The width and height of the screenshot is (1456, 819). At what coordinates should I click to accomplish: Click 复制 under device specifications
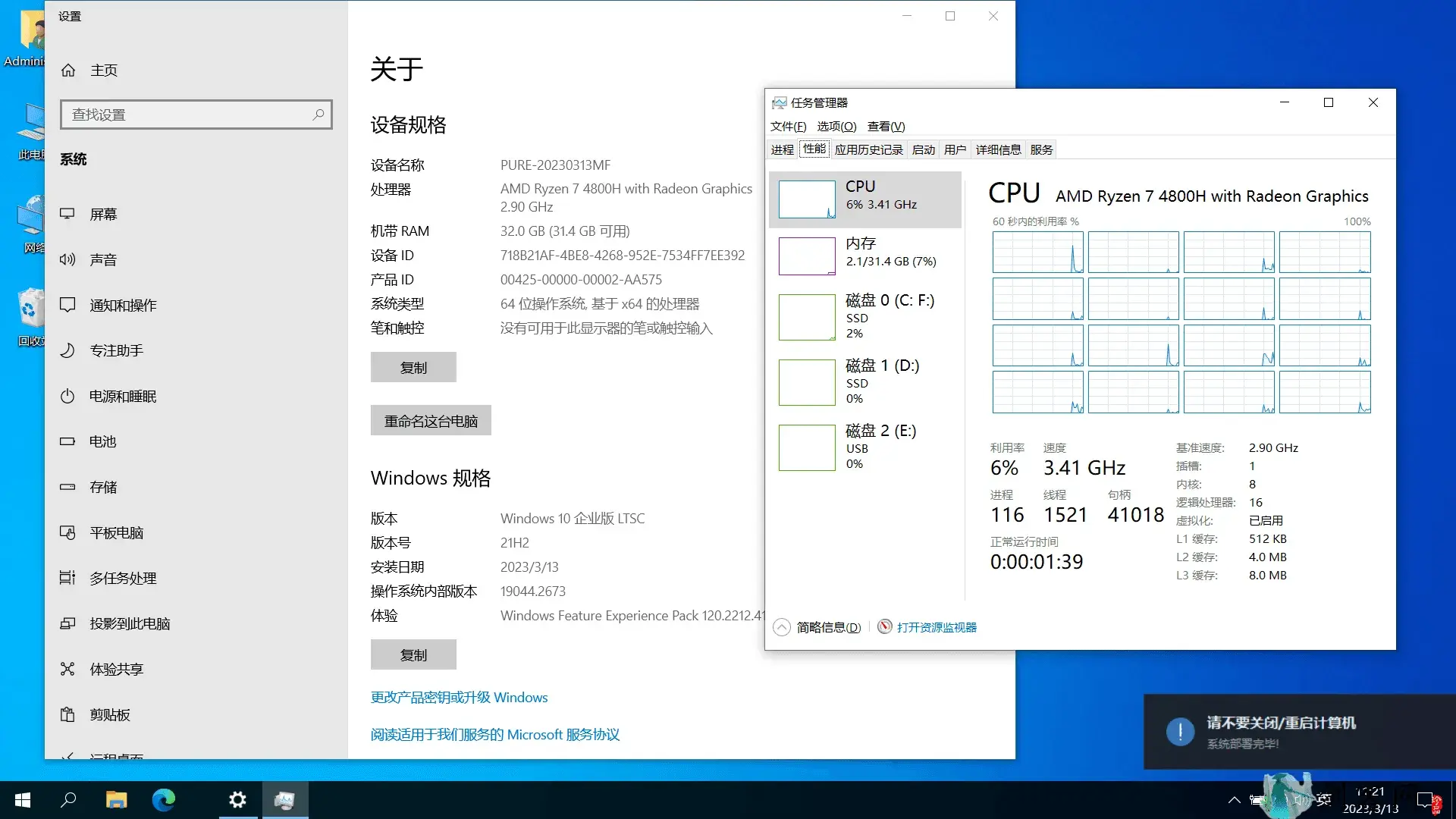point(413,367)
